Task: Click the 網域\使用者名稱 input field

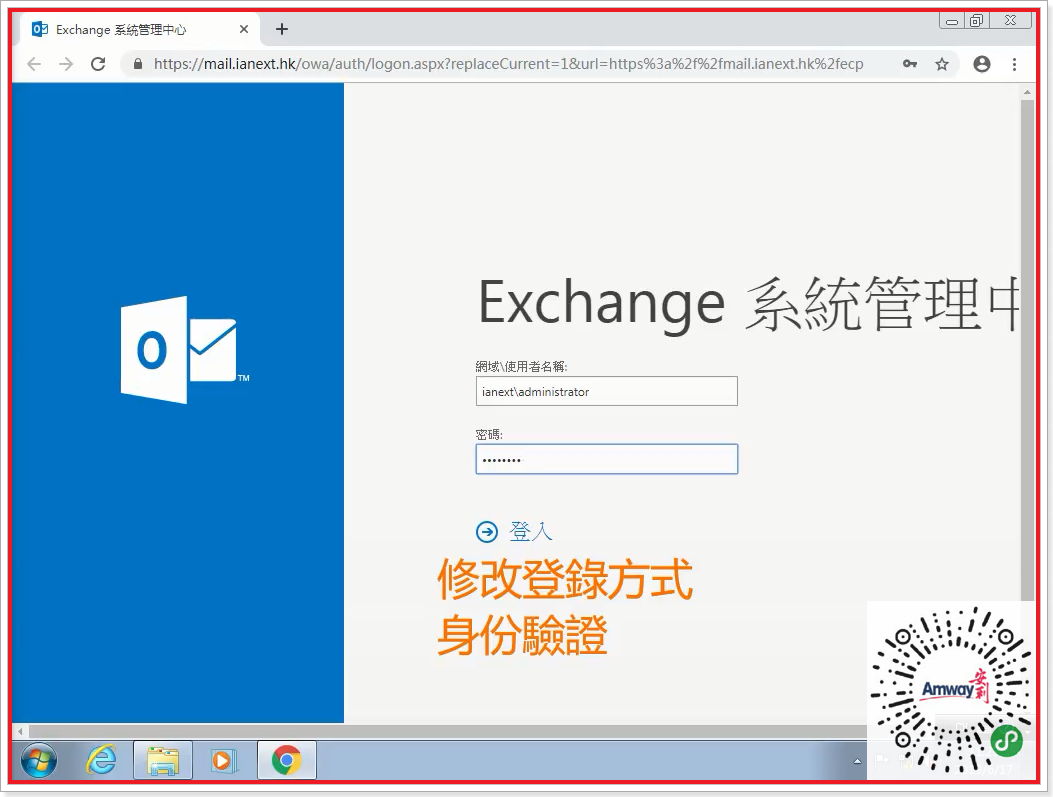Action: click(x=606, y=391)
